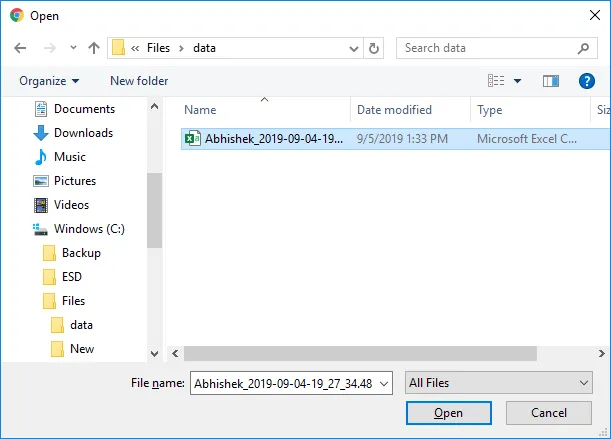Select data in the address breadcrumb
Image resolution: width=611 pixels, height=439 pixels.
(204, 48)
